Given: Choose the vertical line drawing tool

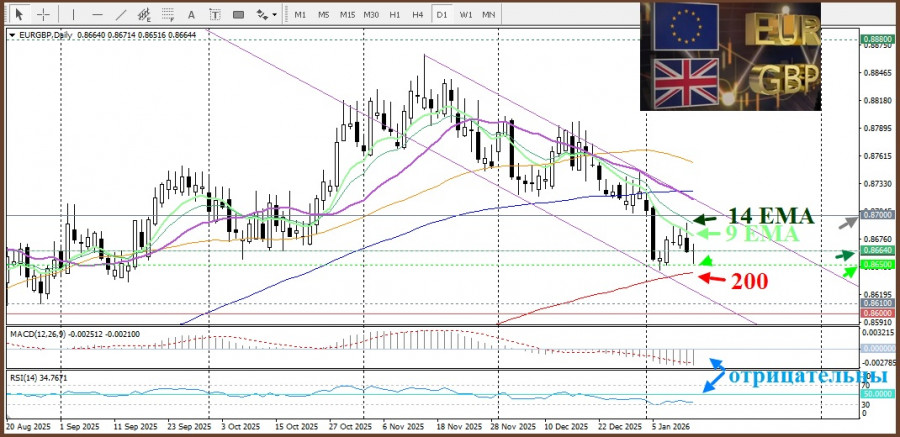Looking at the screenshot, I should [x=73, y=14].
